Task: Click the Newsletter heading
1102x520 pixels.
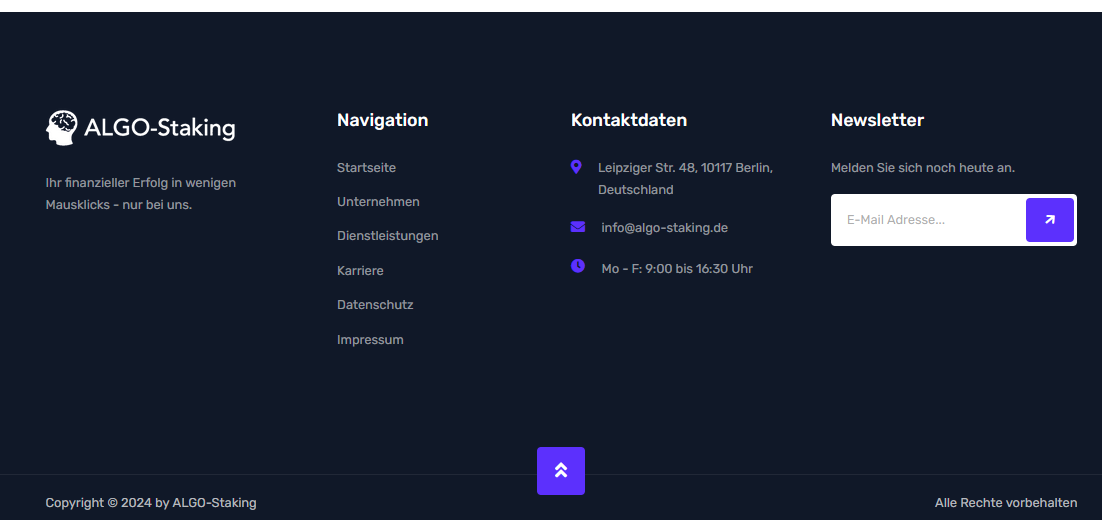Action: tap(877, 120)
